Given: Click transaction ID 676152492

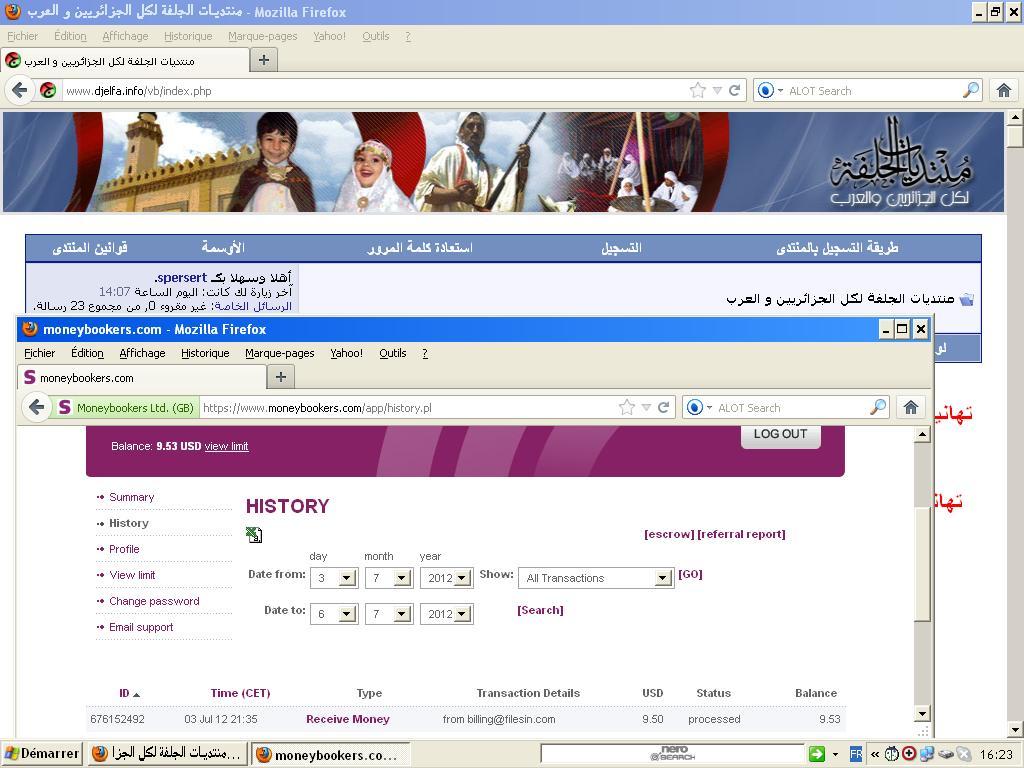Looking at the screenshot, I should [x=118, y=719].
